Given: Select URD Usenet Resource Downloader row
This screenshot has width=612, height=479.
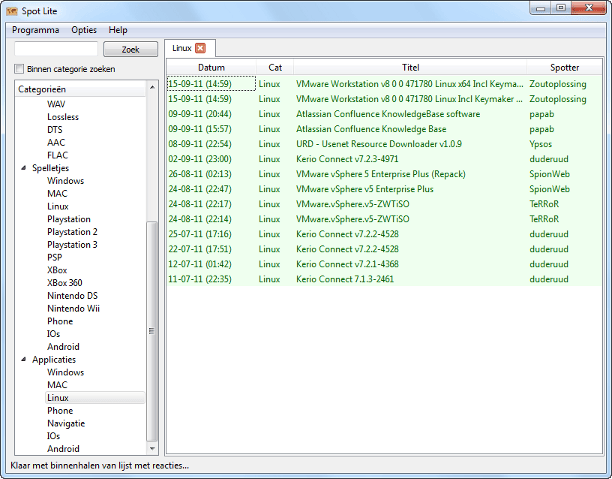Looking at the screenshot, I should (384, 144).
